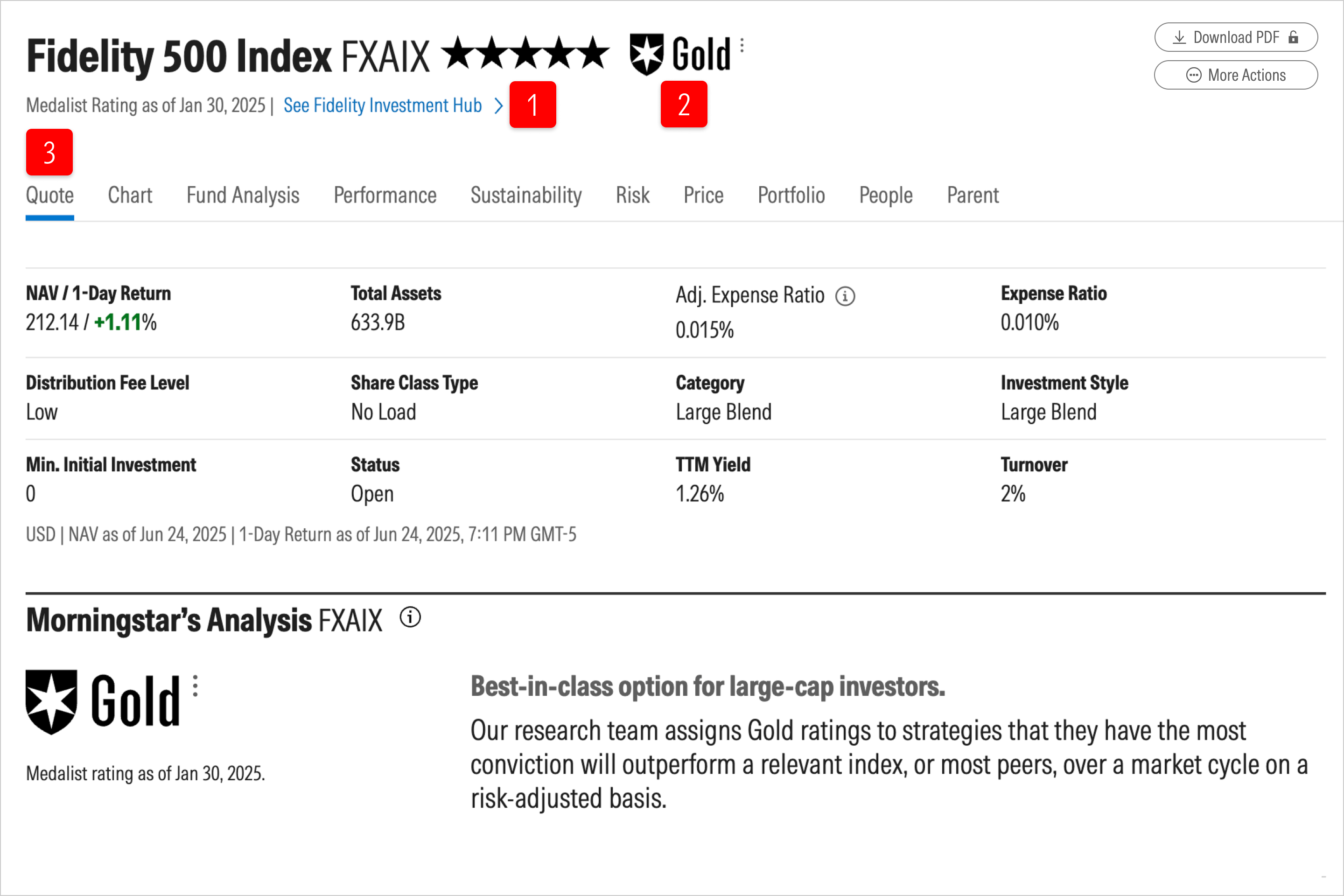This screenshot has height=896, width=1344.
Task: Click the five-star rating next to FXAIX
Action: click(525, 53)
